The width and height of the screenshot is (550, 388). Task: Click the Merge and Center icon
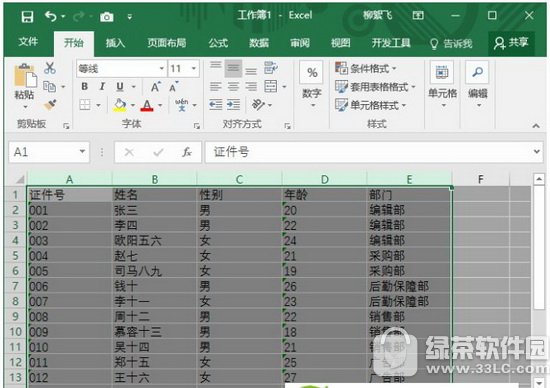[270, 86]
